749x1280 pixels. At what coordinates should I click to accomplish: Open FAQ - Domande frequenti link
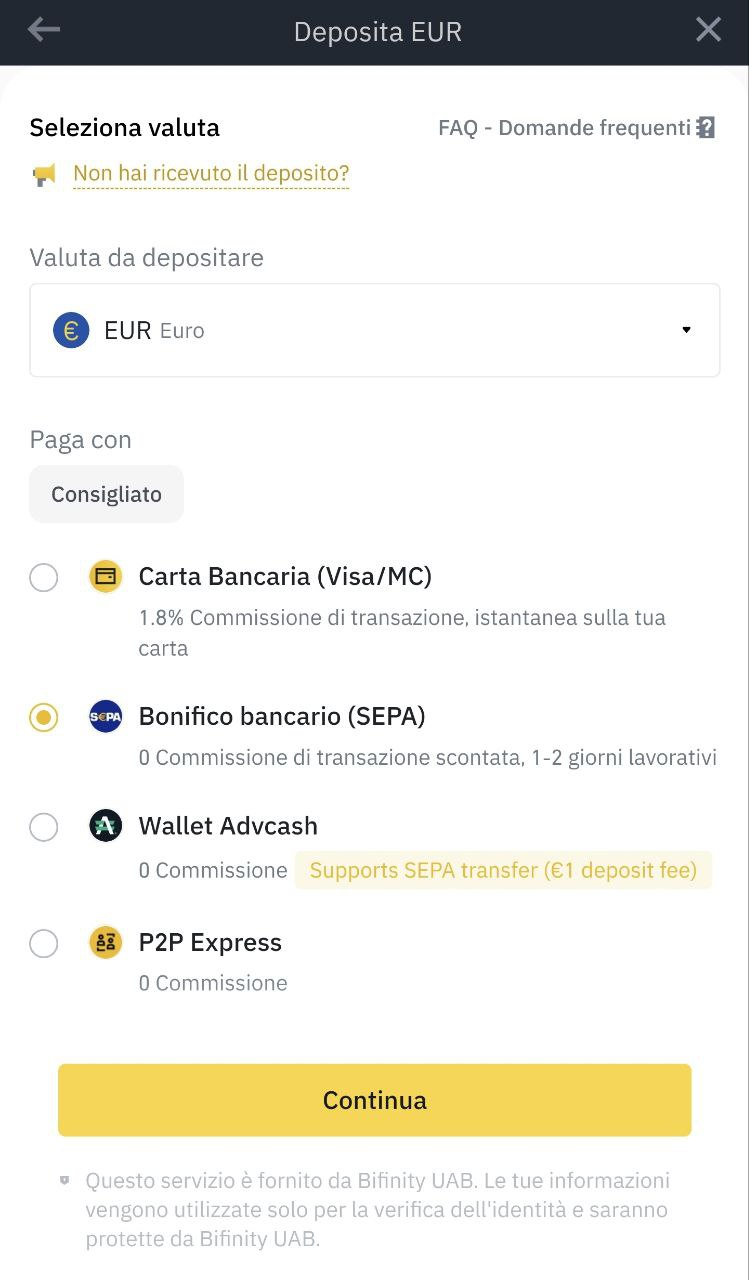pos(564,128)
